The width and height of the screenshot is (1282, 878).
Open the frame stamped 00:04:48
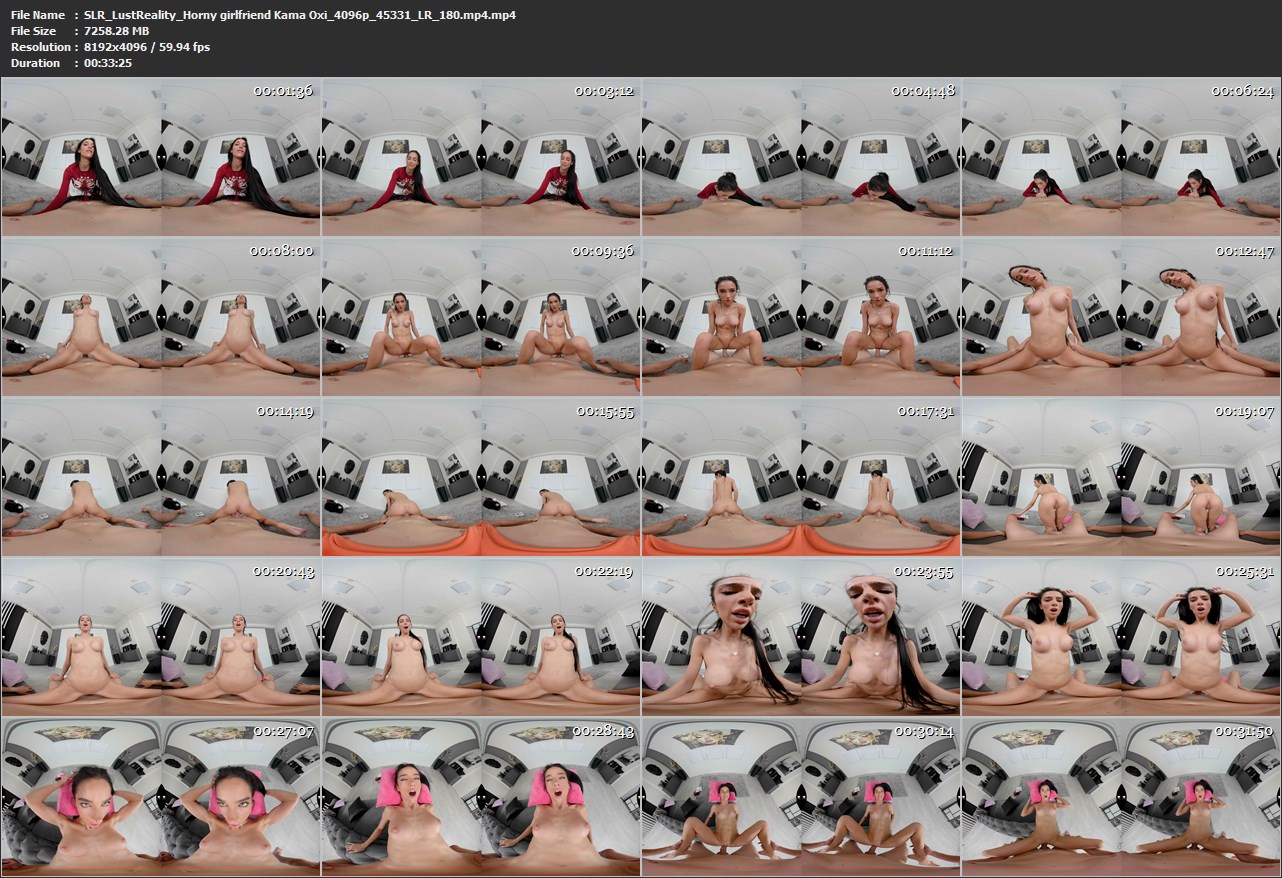coord(801,157)
